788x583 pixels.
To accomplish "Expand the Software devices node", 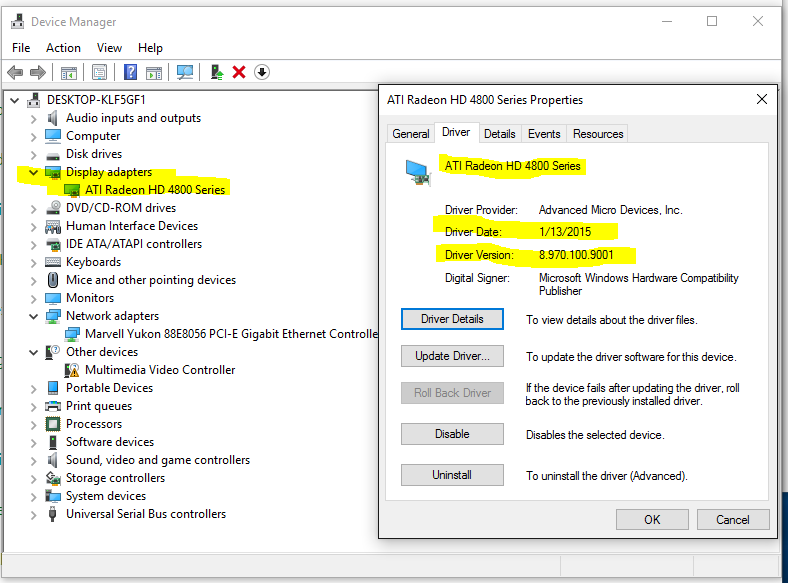I will click(34, 442).
